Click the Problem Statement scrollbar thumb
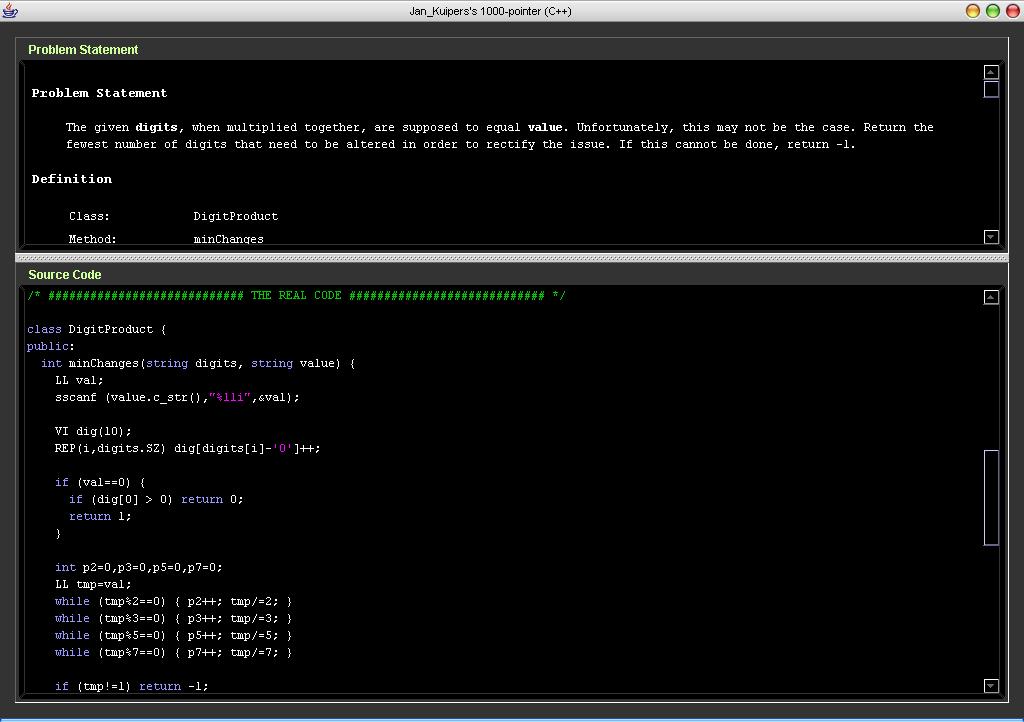 point(991,89)
